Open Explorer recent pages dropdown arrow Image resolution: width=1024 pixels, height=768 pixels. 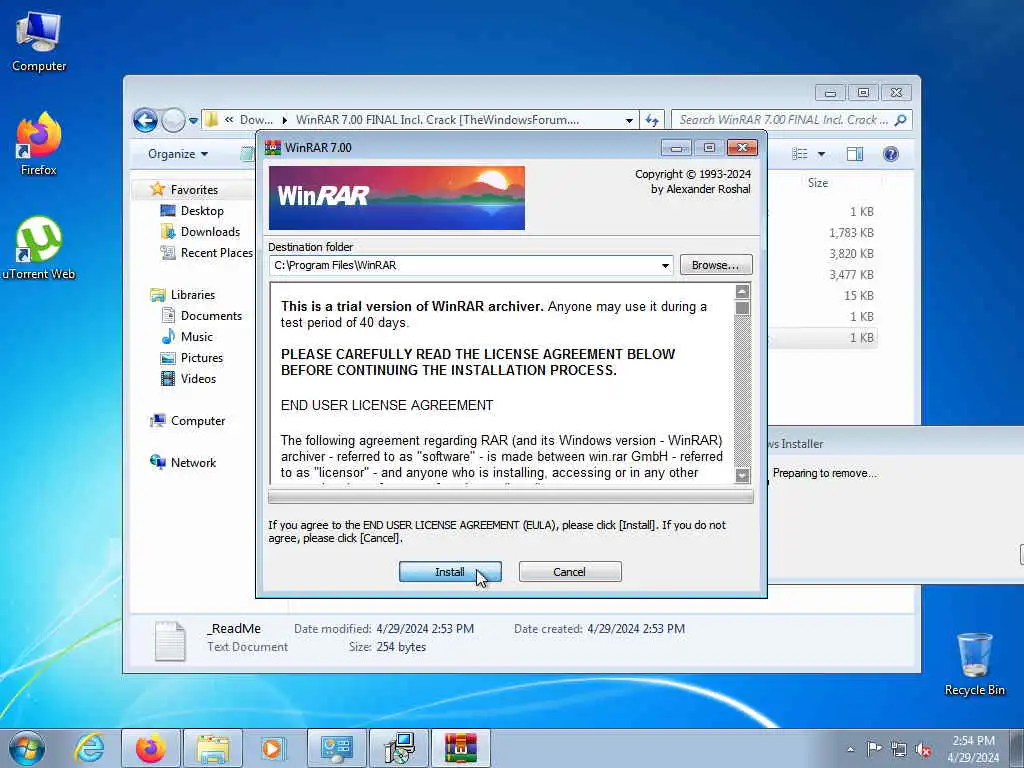[193, 121]
